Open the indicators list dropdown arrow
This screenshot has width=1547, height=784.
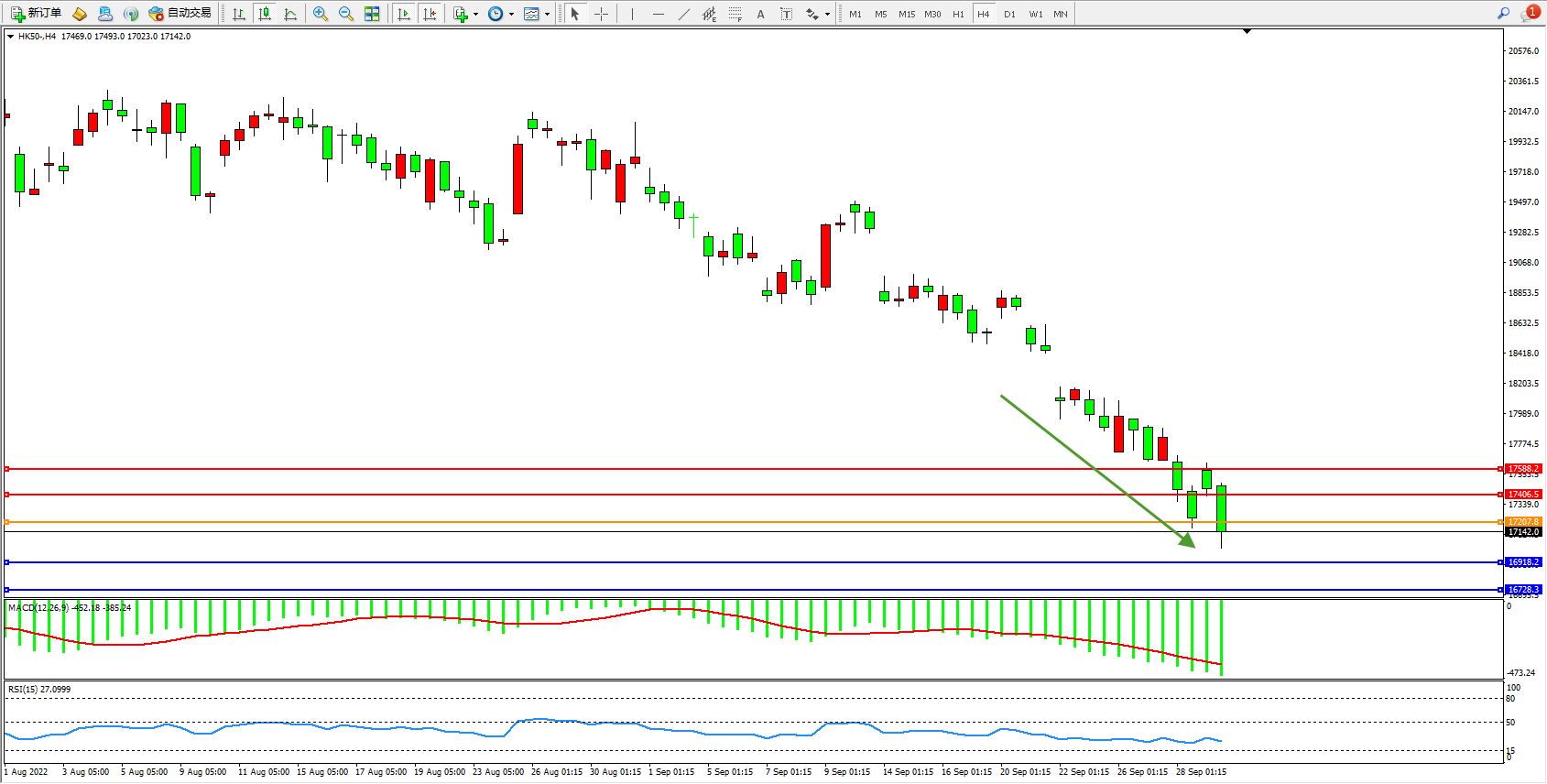pos(475,14)
